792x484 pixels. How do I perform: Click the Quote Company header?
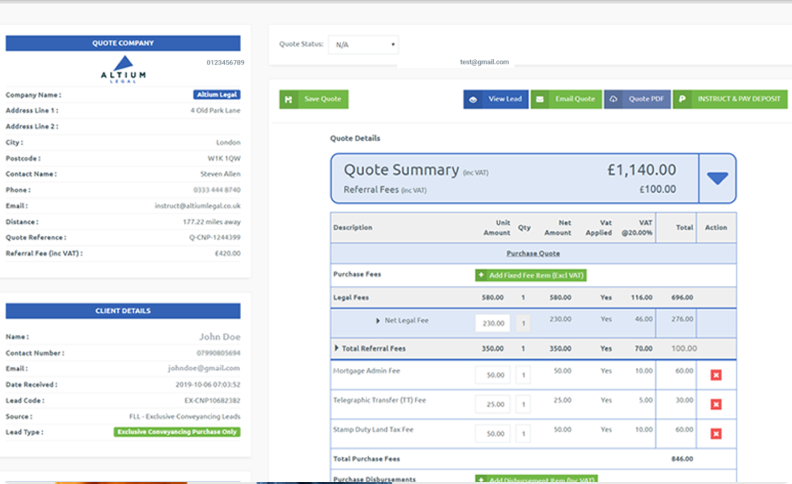pos(123,43)
